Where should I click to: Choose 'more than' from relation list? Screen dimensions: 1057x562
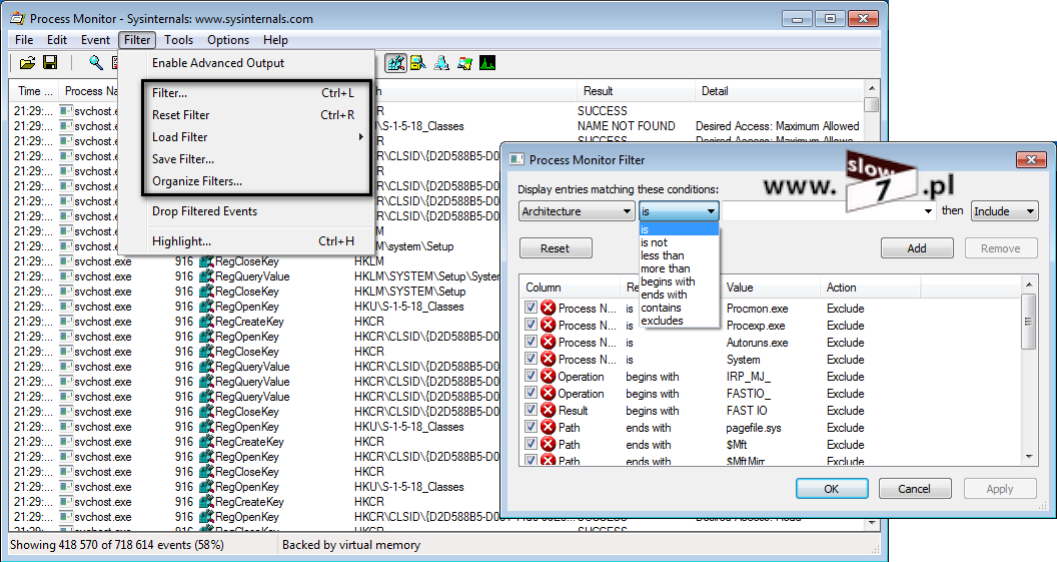click(x=679, y=268)
